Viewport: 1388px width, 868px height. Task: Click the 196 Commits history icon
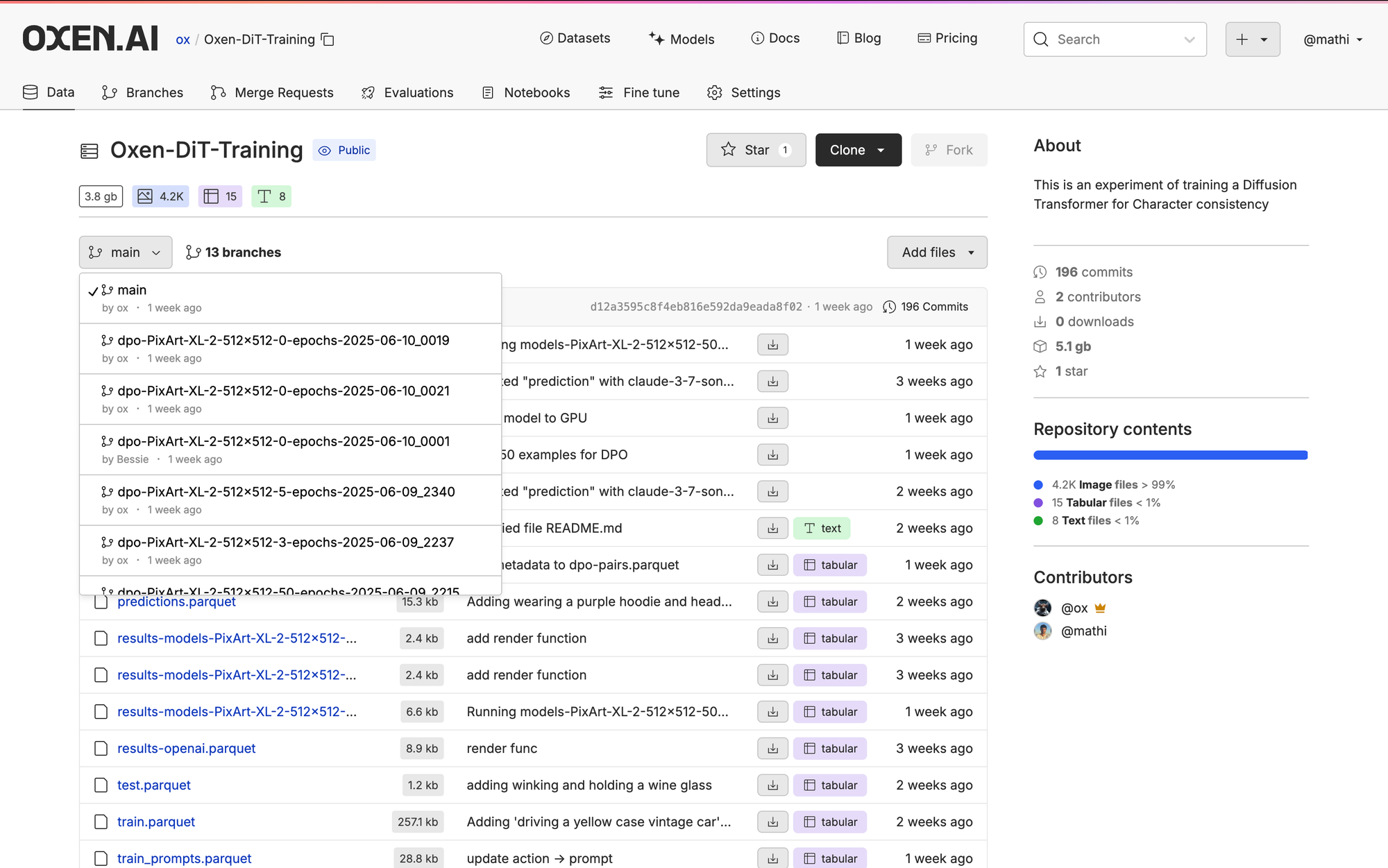(x=889, y=307)
